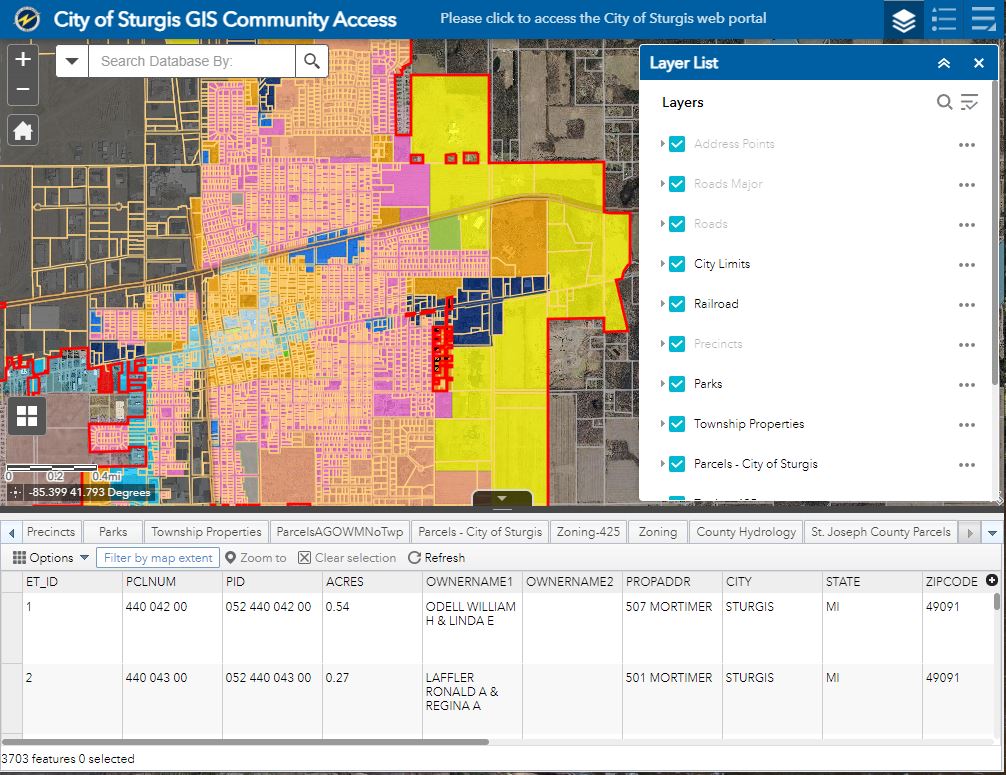Collapse the Layer List panel
Image resolution: width=1006 pixels, height=775 pixels.
click(943, 63)
